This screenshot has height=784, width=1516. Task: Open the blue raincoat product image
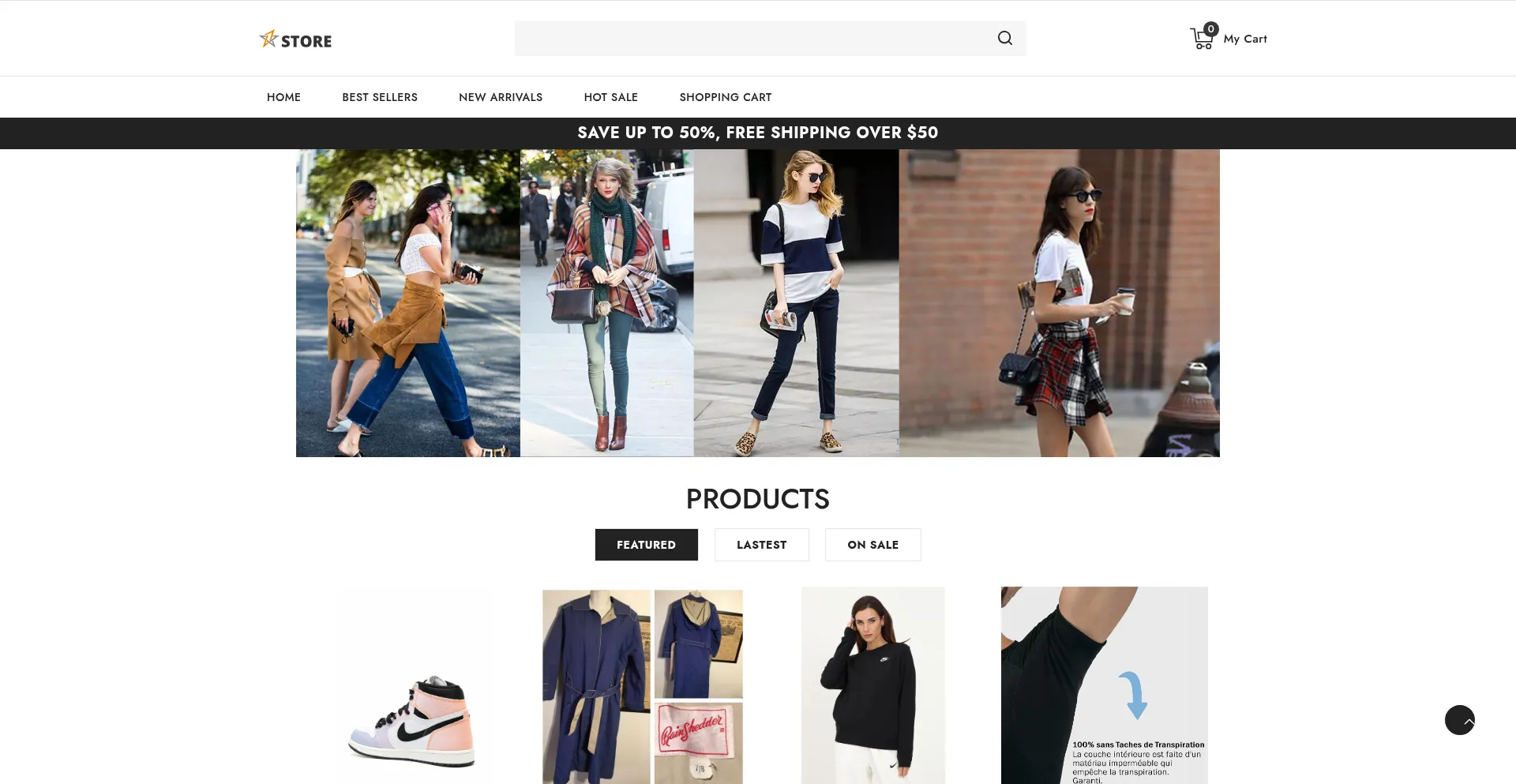click(x=642, y=687)
